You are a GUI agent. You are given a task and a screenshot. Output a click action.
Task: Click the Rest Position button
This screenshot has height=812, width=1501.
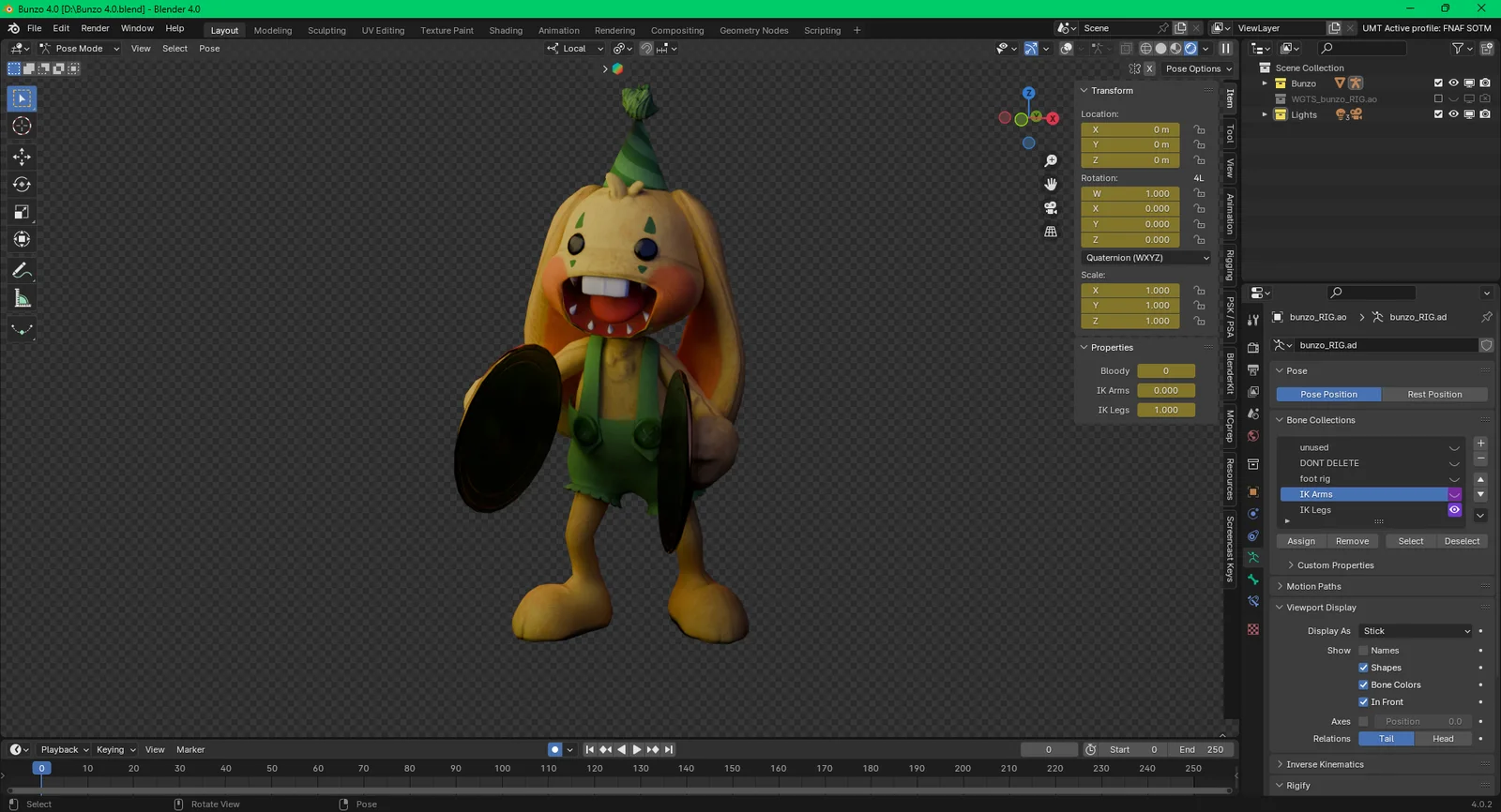[1433, 395]
